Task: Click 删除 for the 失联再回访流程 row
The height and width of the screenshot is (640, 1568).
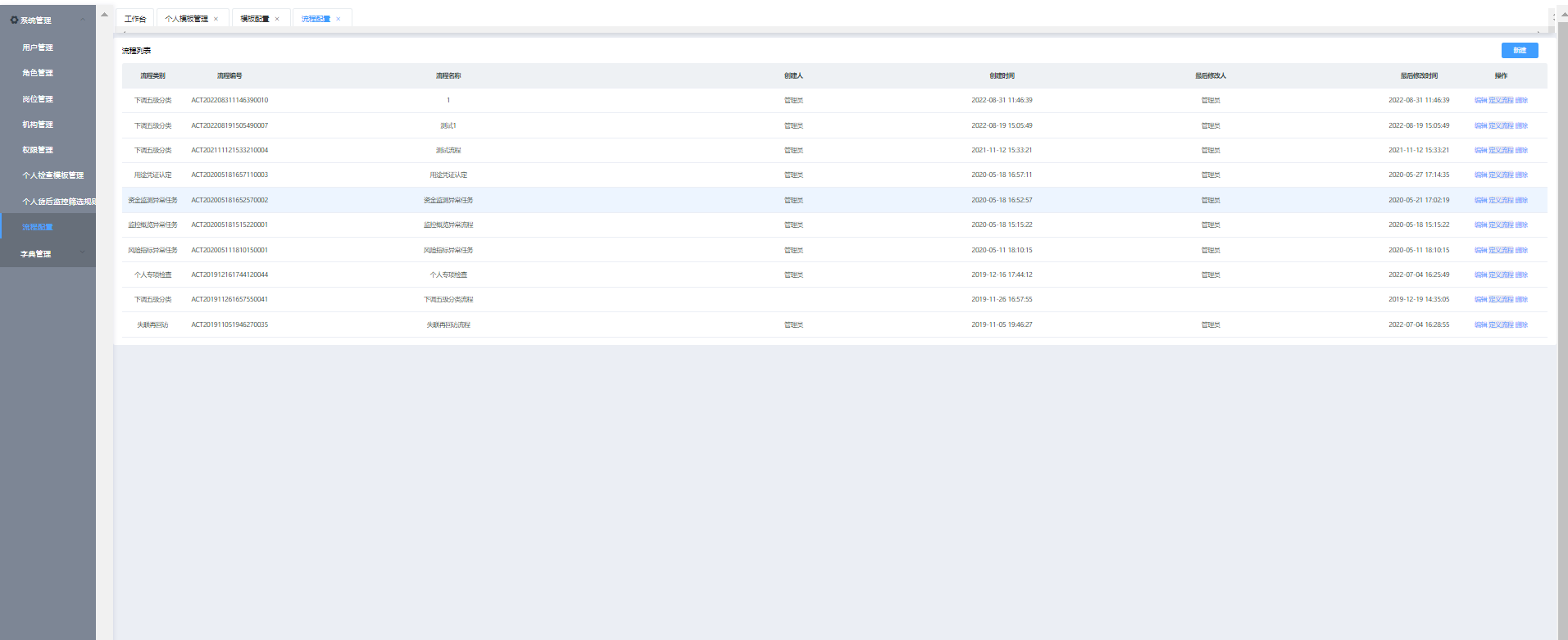Action: tap(1521, 325)
